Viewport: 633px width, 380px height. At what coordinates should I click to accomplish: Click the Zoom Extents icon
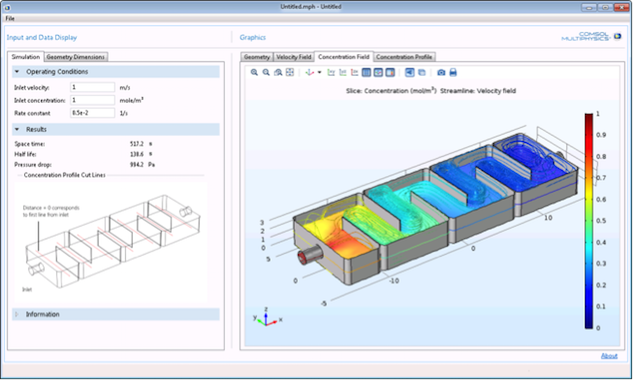[290, 72]
